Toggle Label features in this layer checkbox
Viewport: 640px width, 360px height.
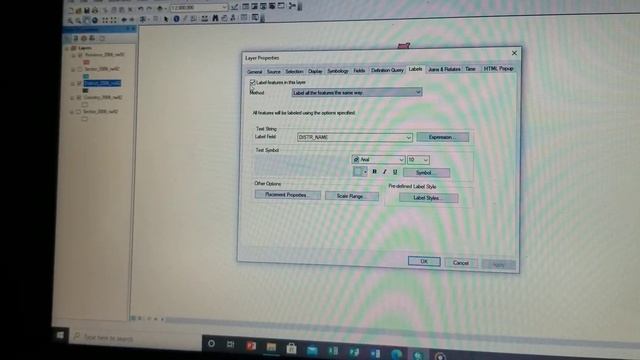(x=253, y=82)
